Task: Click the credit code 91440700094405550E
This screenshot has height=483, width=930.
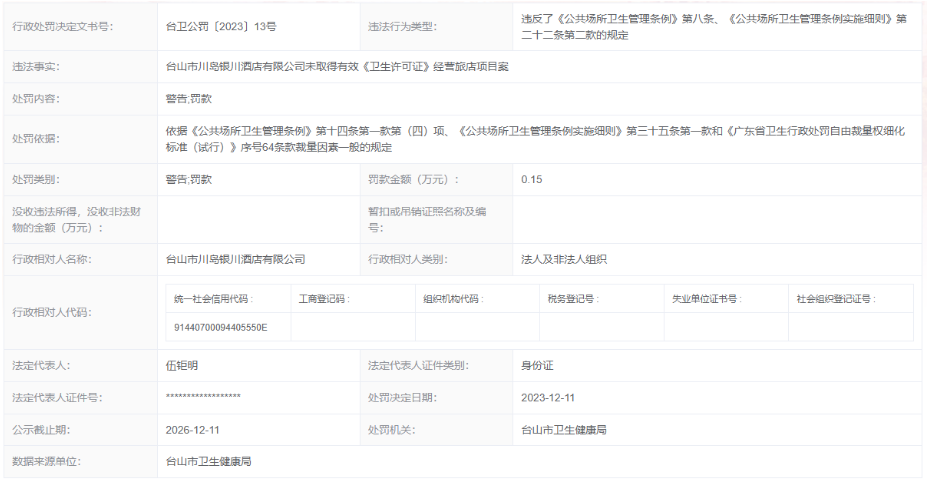Action: [x=220, y=327]
